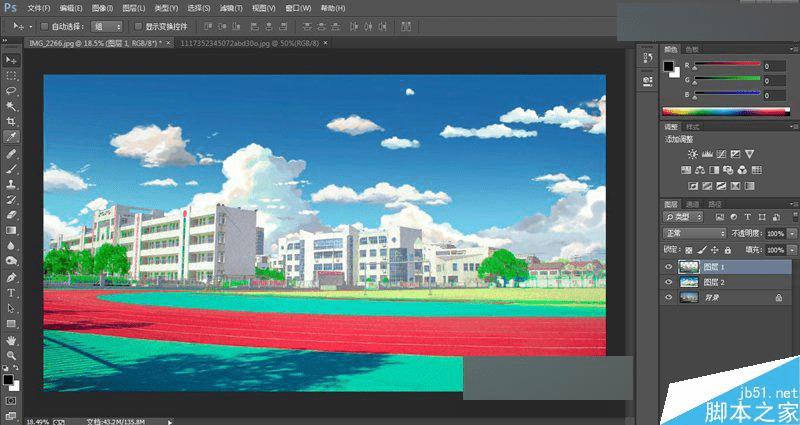Toggle Quick Mask mode icon
This screenshot has width=800, height=425.
point(11,401)
